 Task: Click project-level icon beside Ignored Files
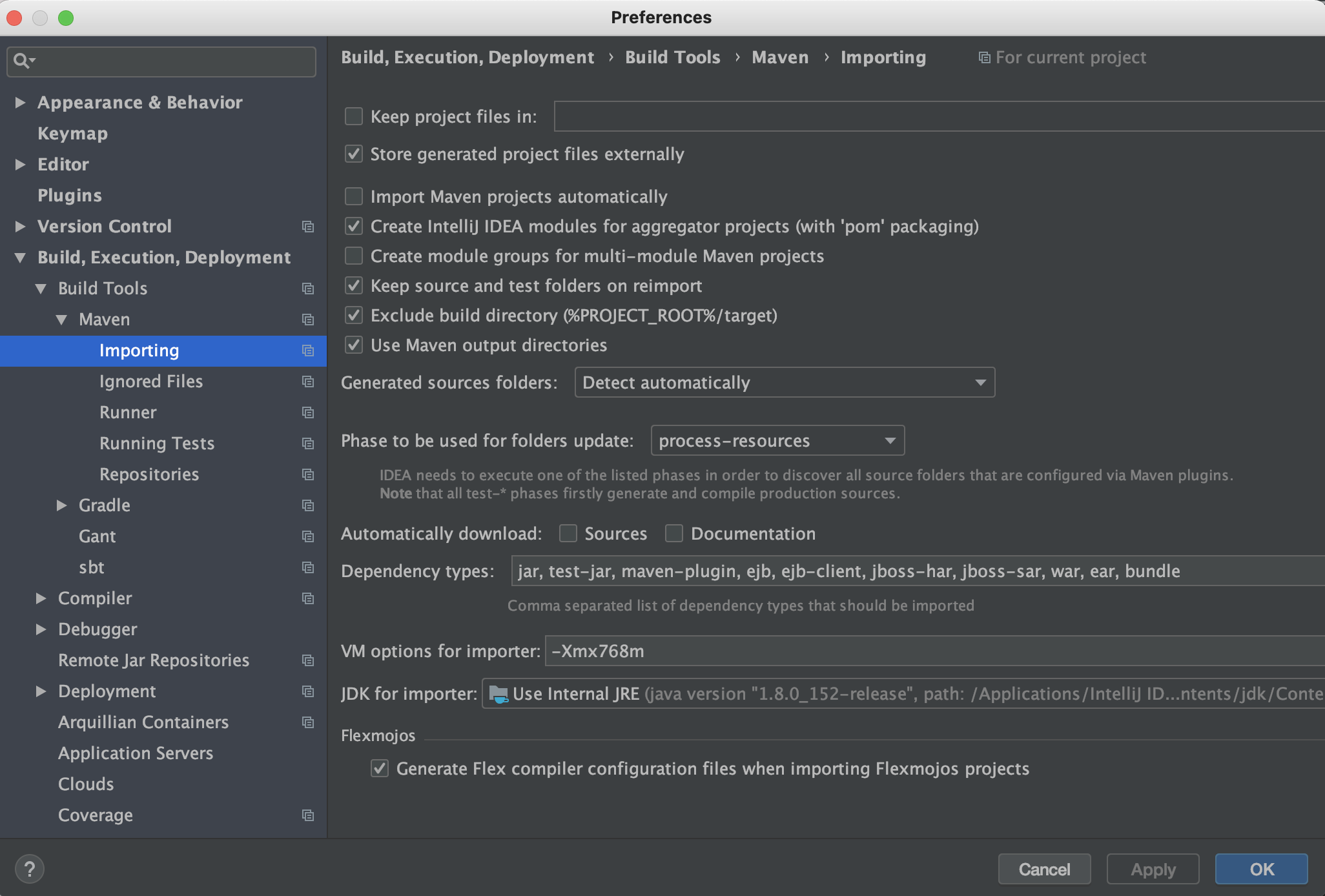pos(308,382)
